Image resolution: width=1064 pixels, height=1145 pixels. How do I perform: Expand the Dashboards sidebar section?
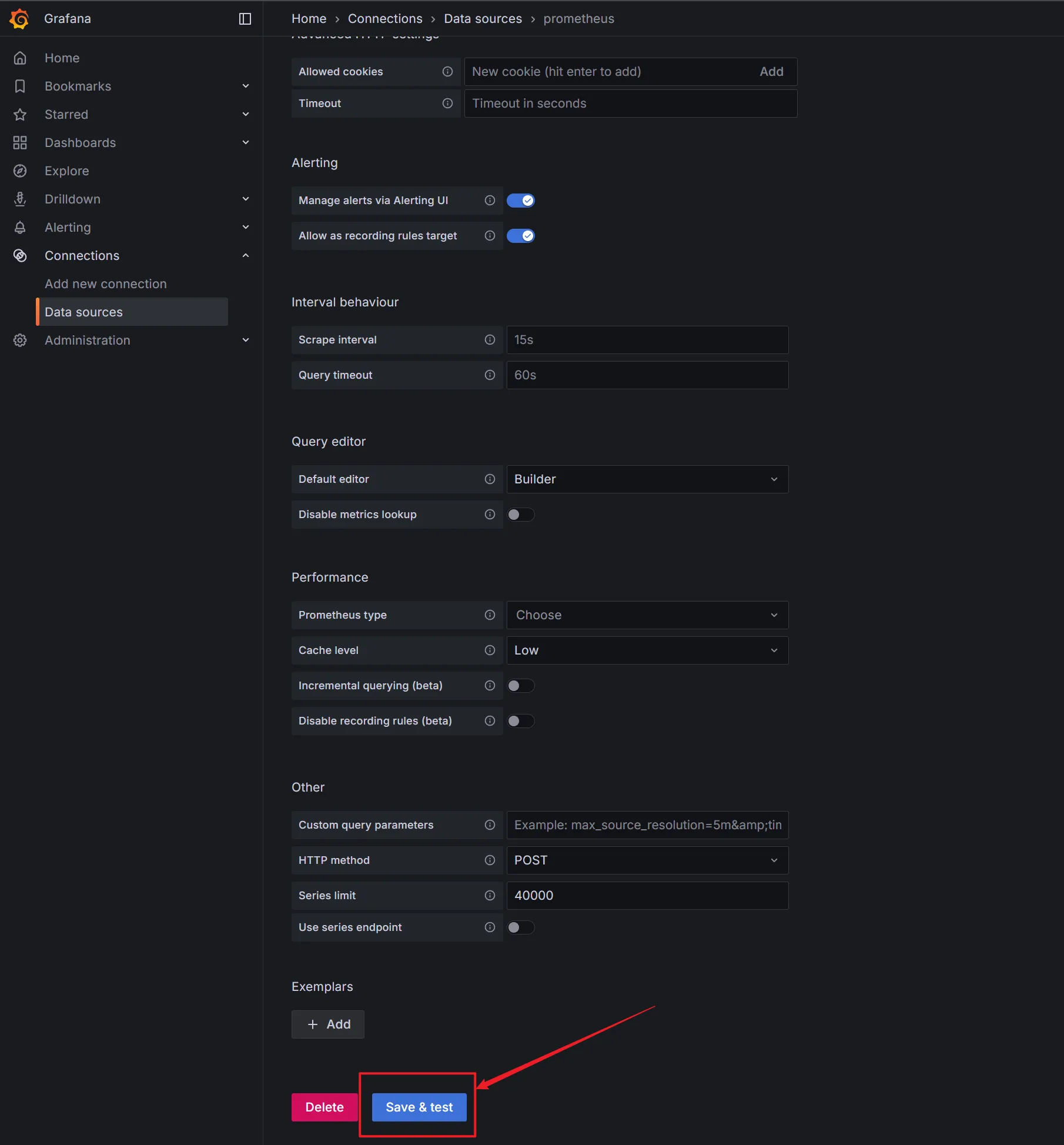(245, 142)
